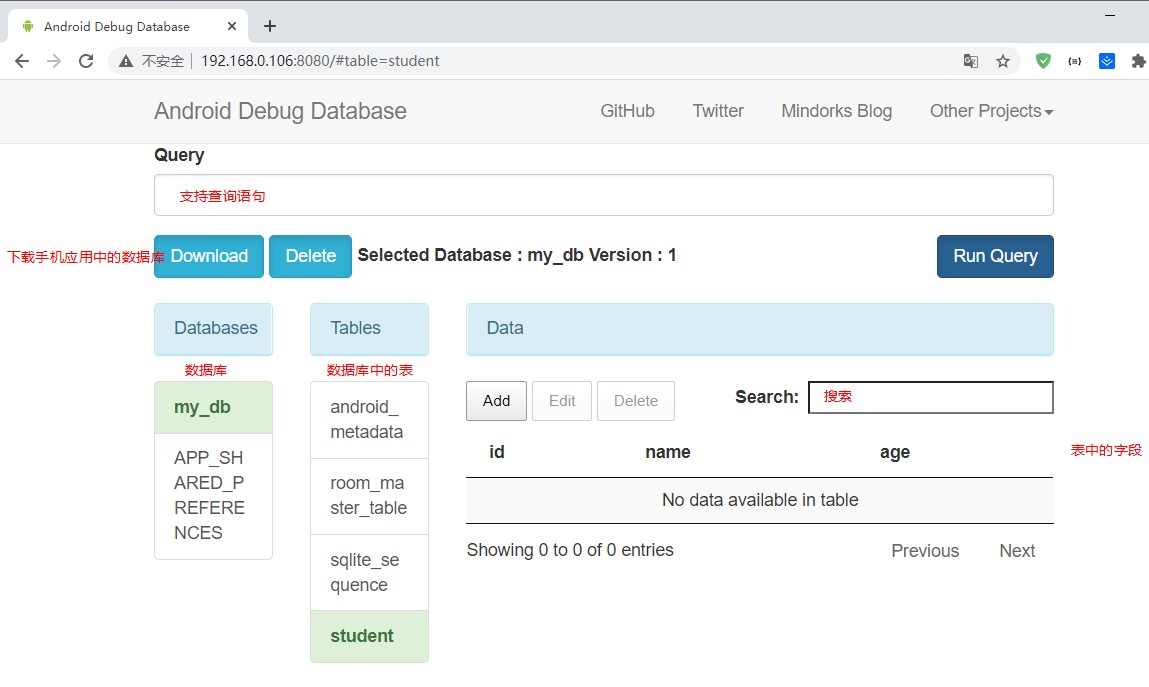Select the my_db database
Viewport: 1149px width, 687px height.
[x=213, y=407]
